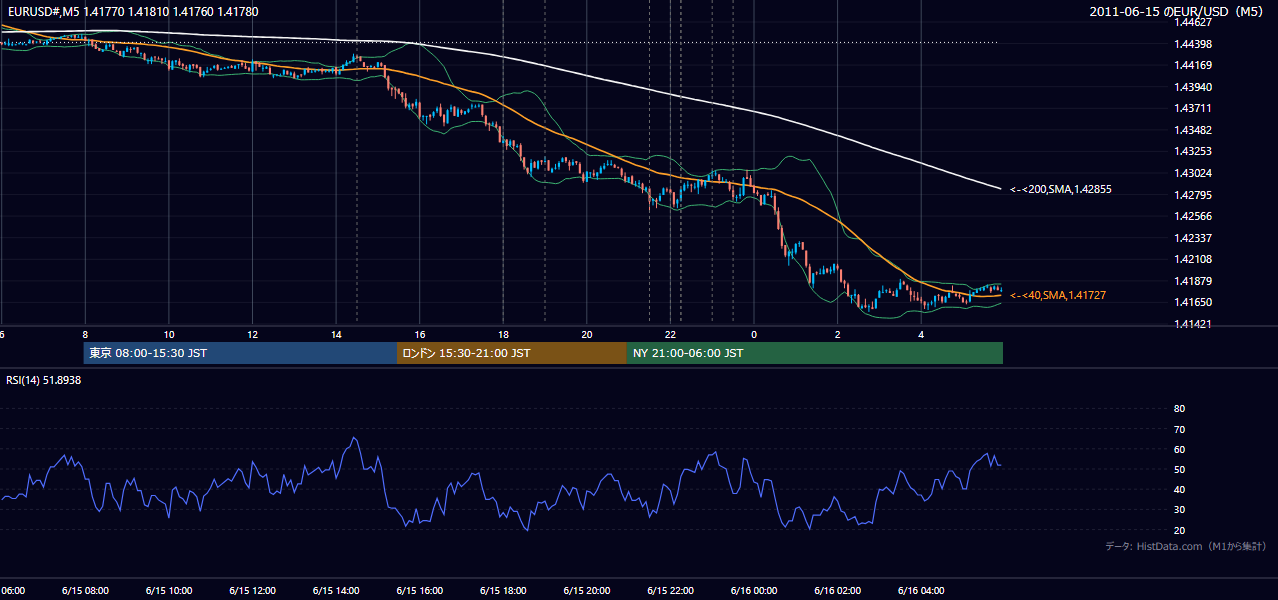Click price level 1.42108 on the axis
The height and width of the screenshot is (600, 1278).
coord(1192,259)
